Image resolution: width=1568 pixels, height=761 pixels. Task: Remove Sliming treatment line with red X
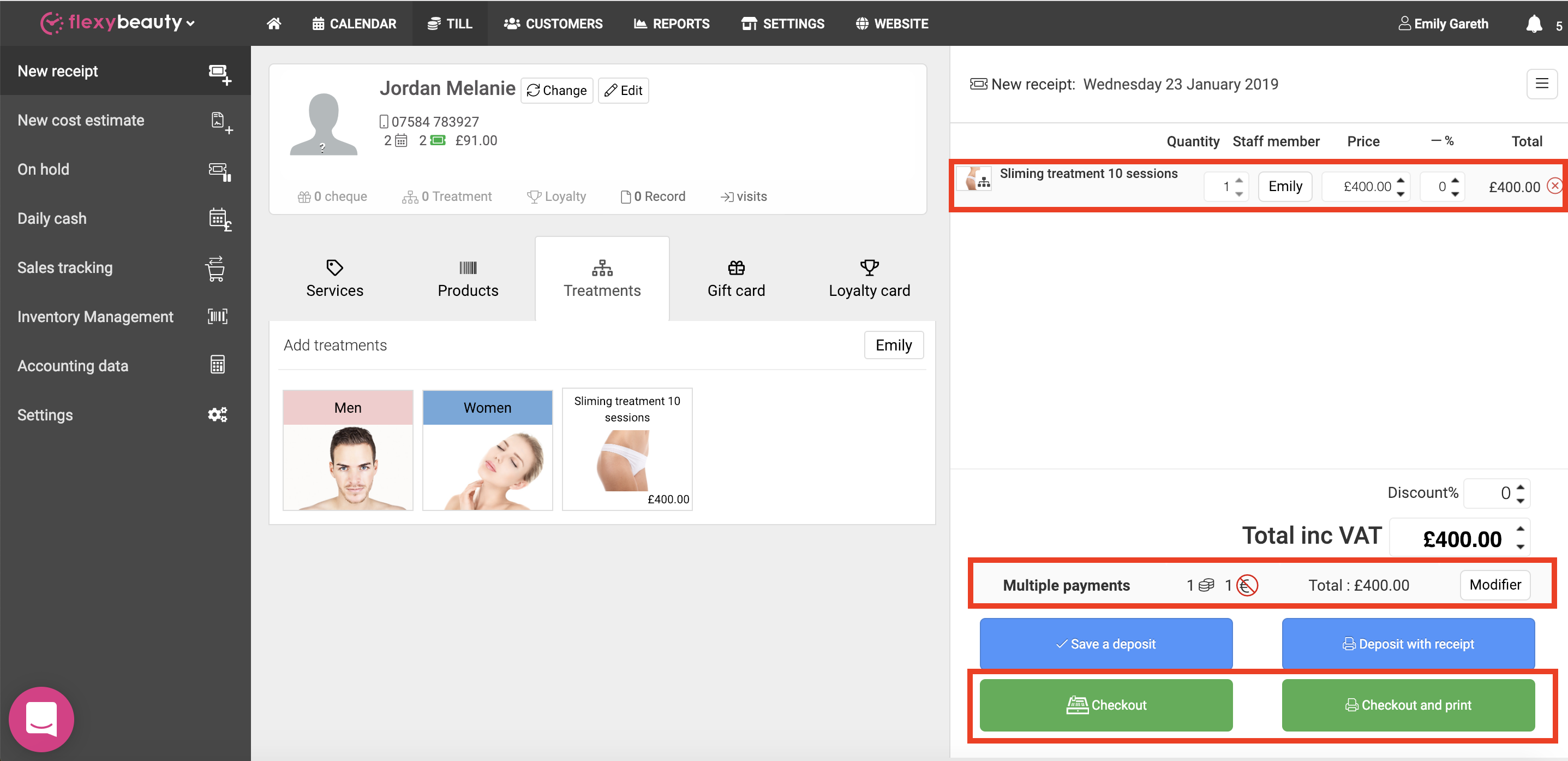[1554, 186]
